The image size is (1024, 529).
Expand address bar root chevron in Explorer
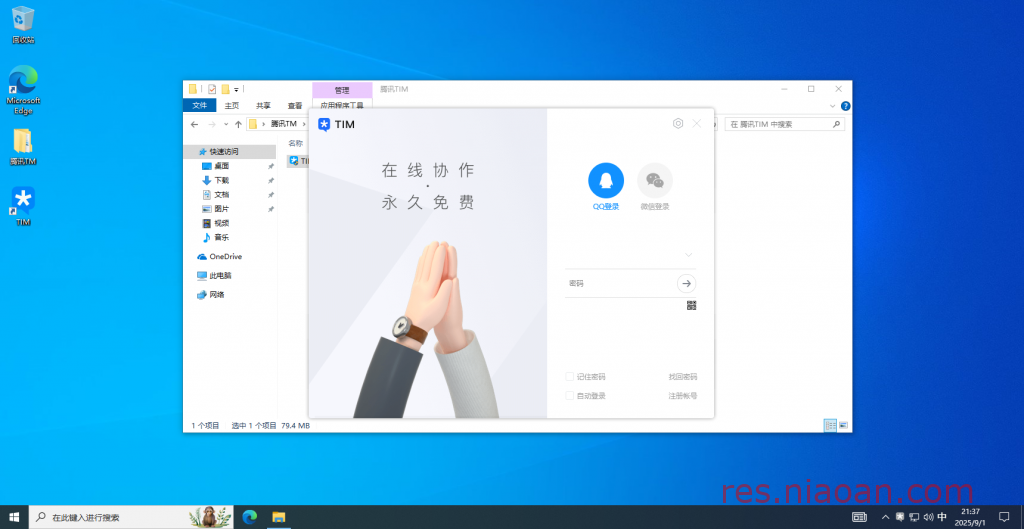coord(263,124)
